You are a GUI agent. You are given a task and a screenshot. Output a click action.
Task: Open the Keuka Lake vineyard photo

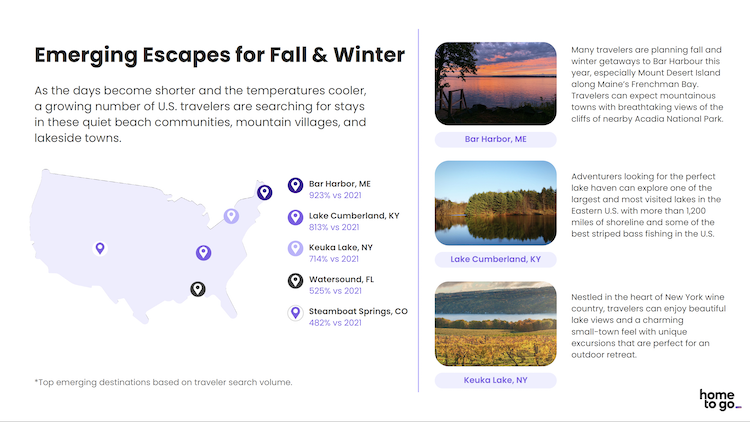pyautogui.click(x=496, y=324)
